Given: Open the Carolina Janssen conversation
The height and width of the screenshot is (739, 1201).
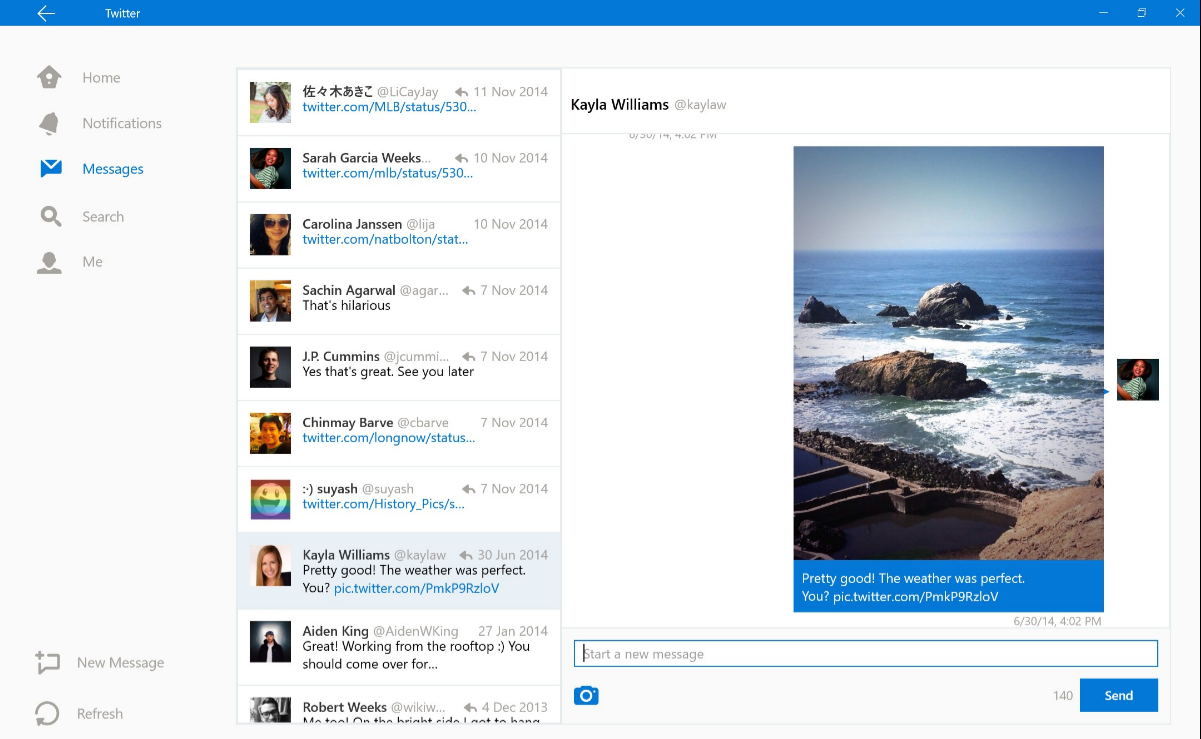Looking at the screenshot, I should [x=399, y=235].
